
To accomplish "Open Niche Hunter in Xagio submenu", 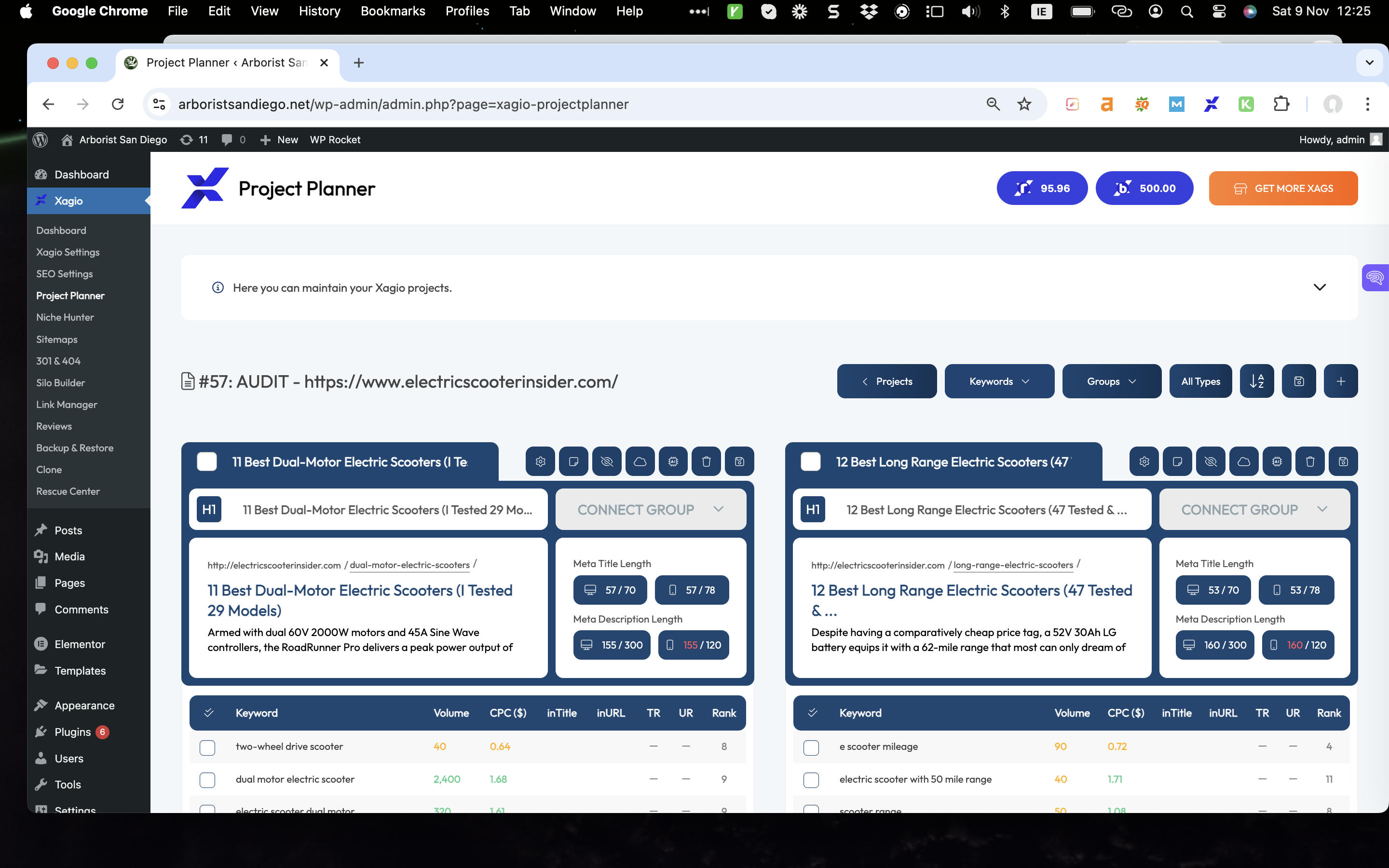I will point(65,317).
